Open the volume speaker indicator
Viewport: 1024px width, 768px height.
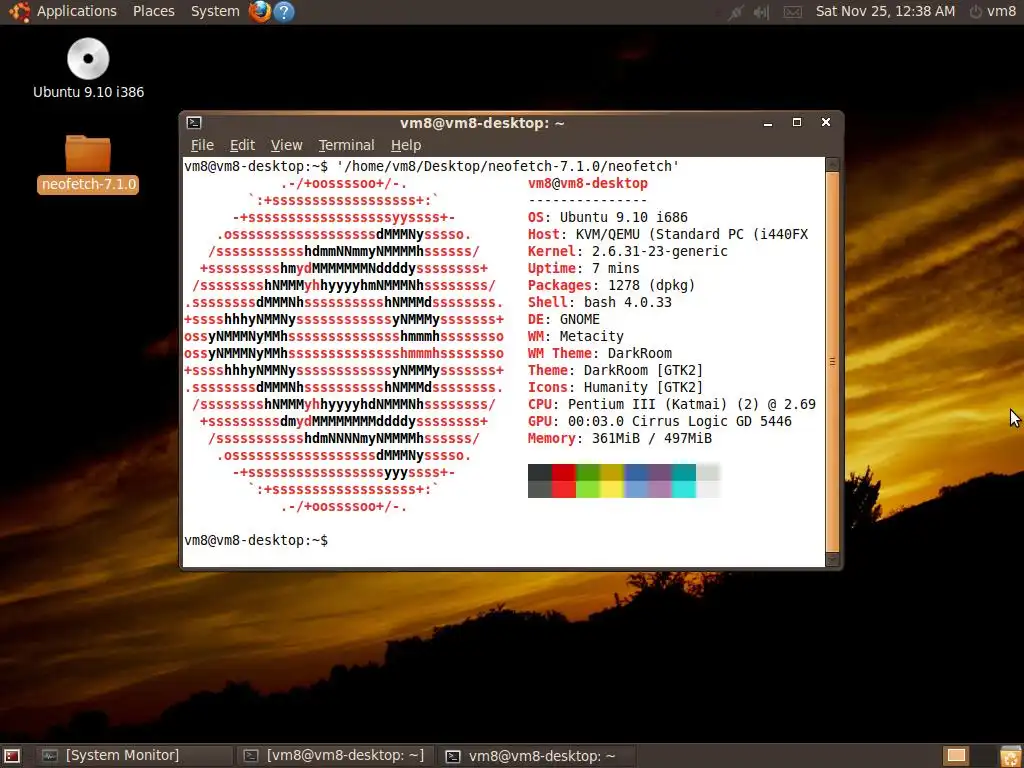761,12
